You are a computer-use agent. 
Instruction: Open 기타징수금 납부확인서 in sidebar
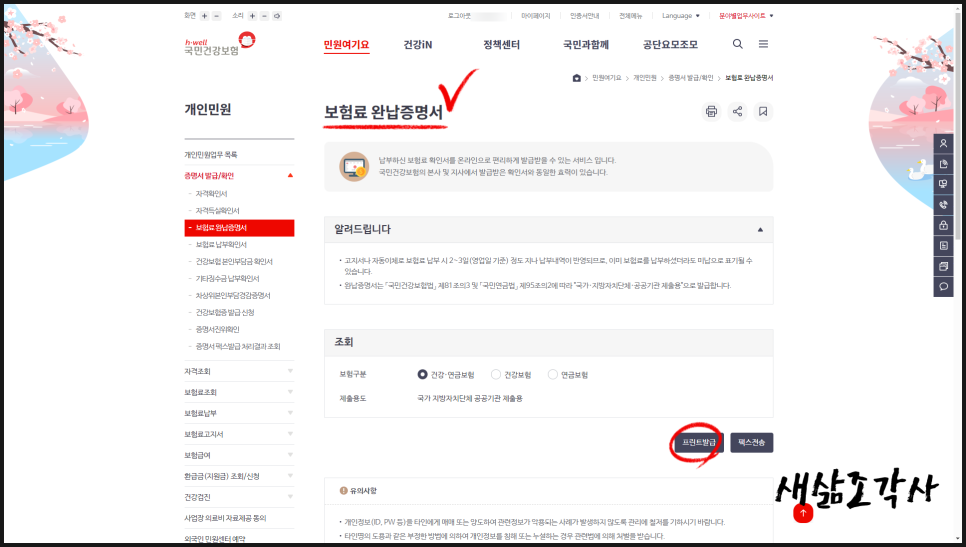click(227, 278)
